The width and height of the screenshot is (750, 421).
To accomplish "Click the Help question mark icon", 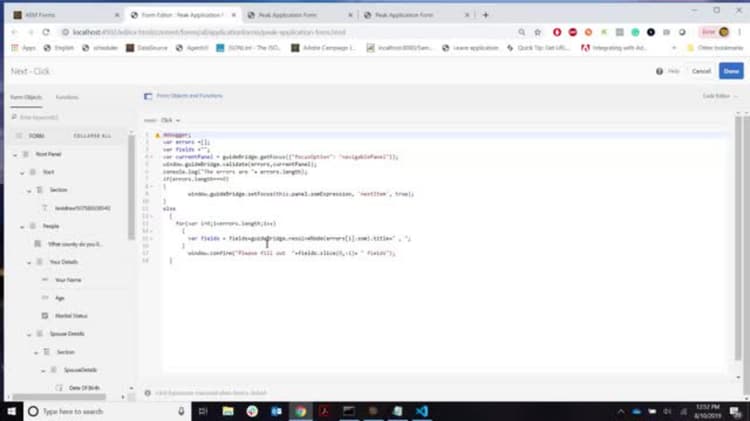I will (659, 71).
